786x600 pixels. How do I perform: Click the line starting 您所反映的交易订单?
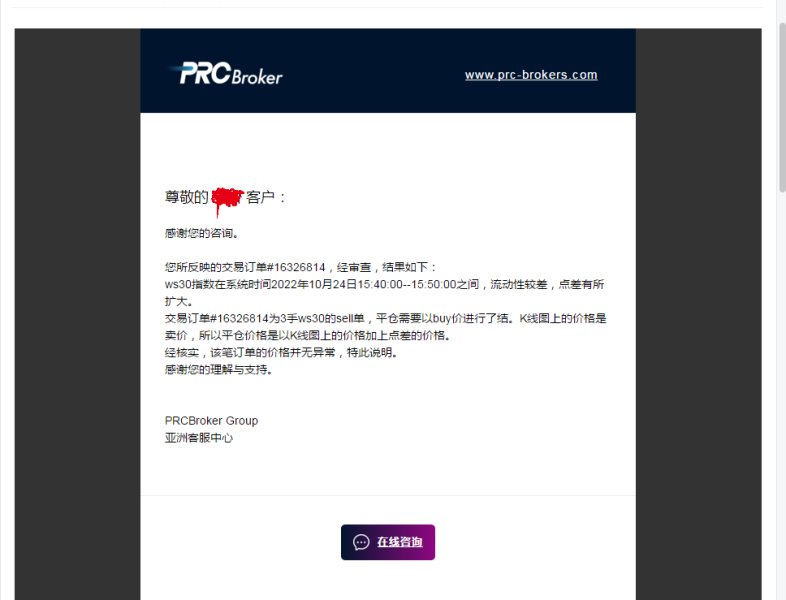pyautogui.click(x=301, y=267)
